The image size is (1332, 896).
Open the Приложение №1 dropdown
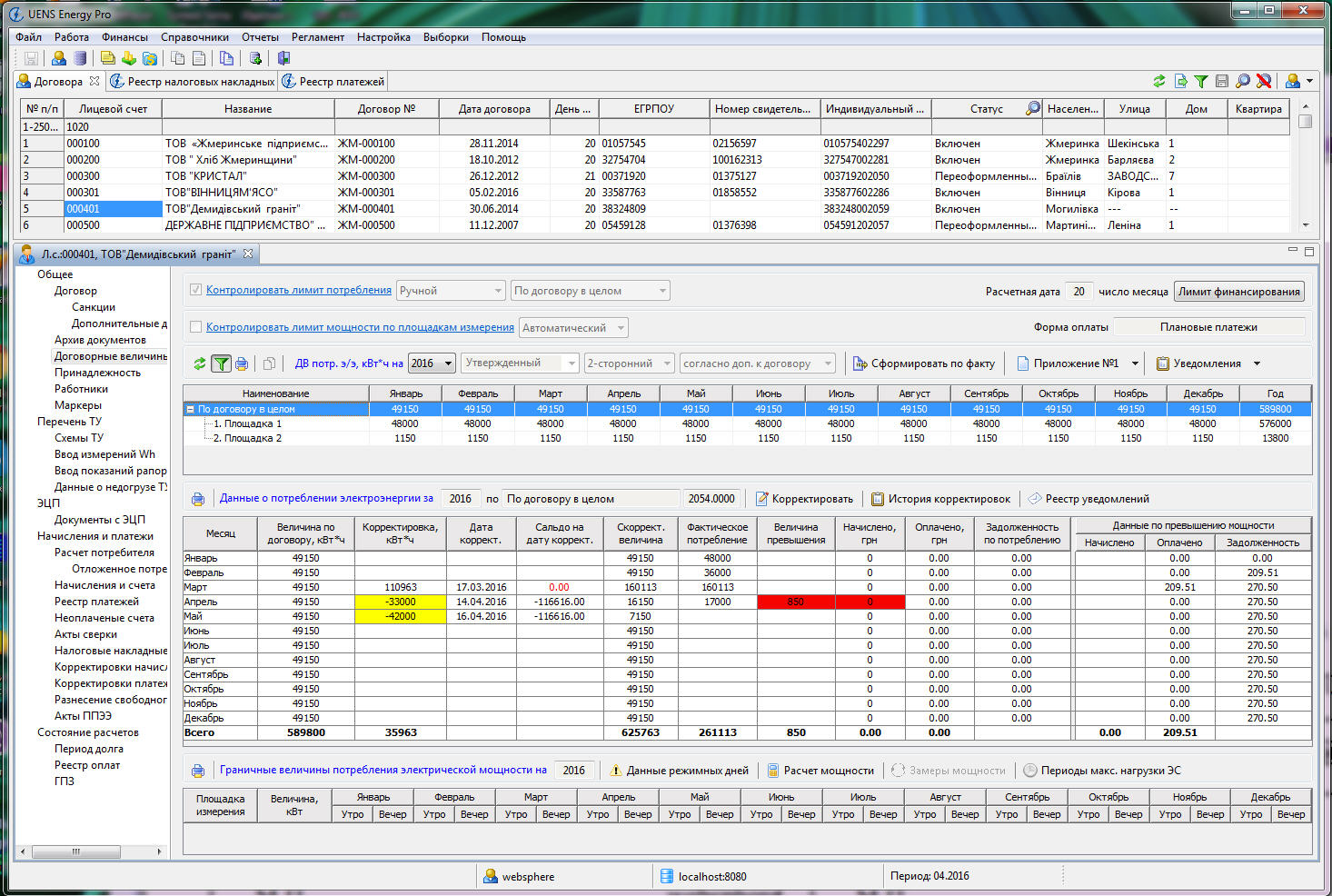point(1135,363)
